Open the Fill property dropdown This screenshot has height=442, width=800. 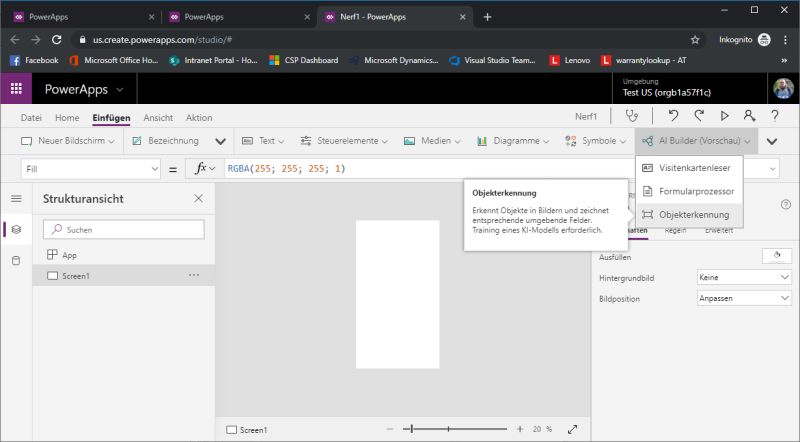click(x=91, y=169)
